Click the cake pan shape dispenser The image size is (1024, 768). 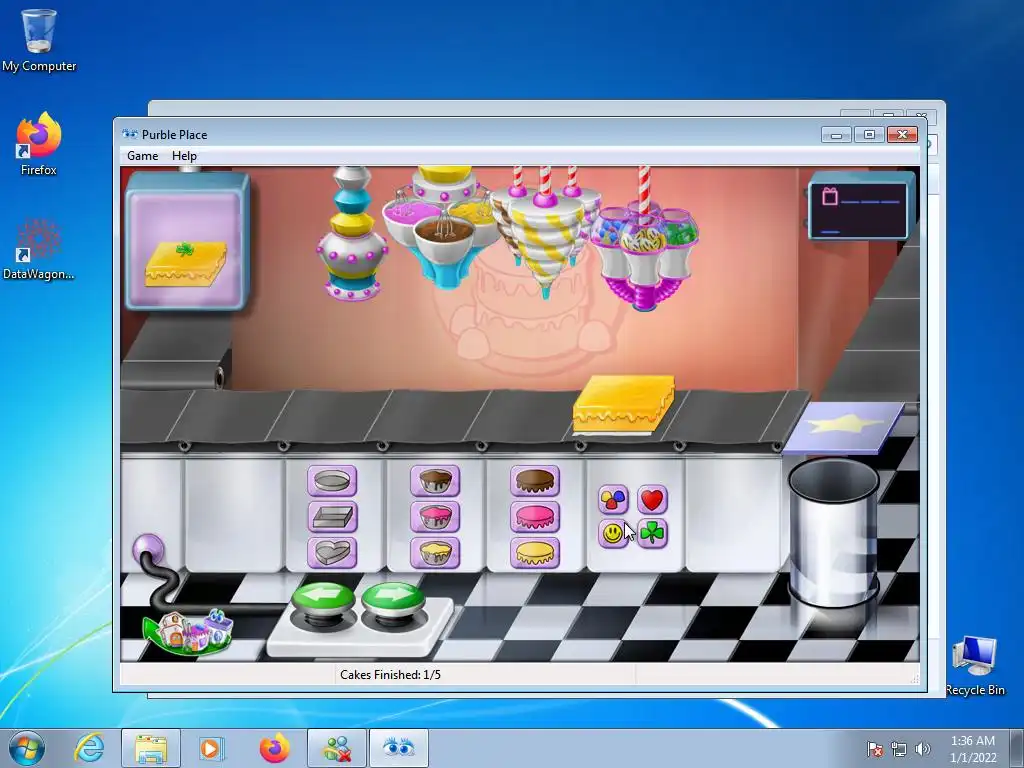[x=351, y=233]
